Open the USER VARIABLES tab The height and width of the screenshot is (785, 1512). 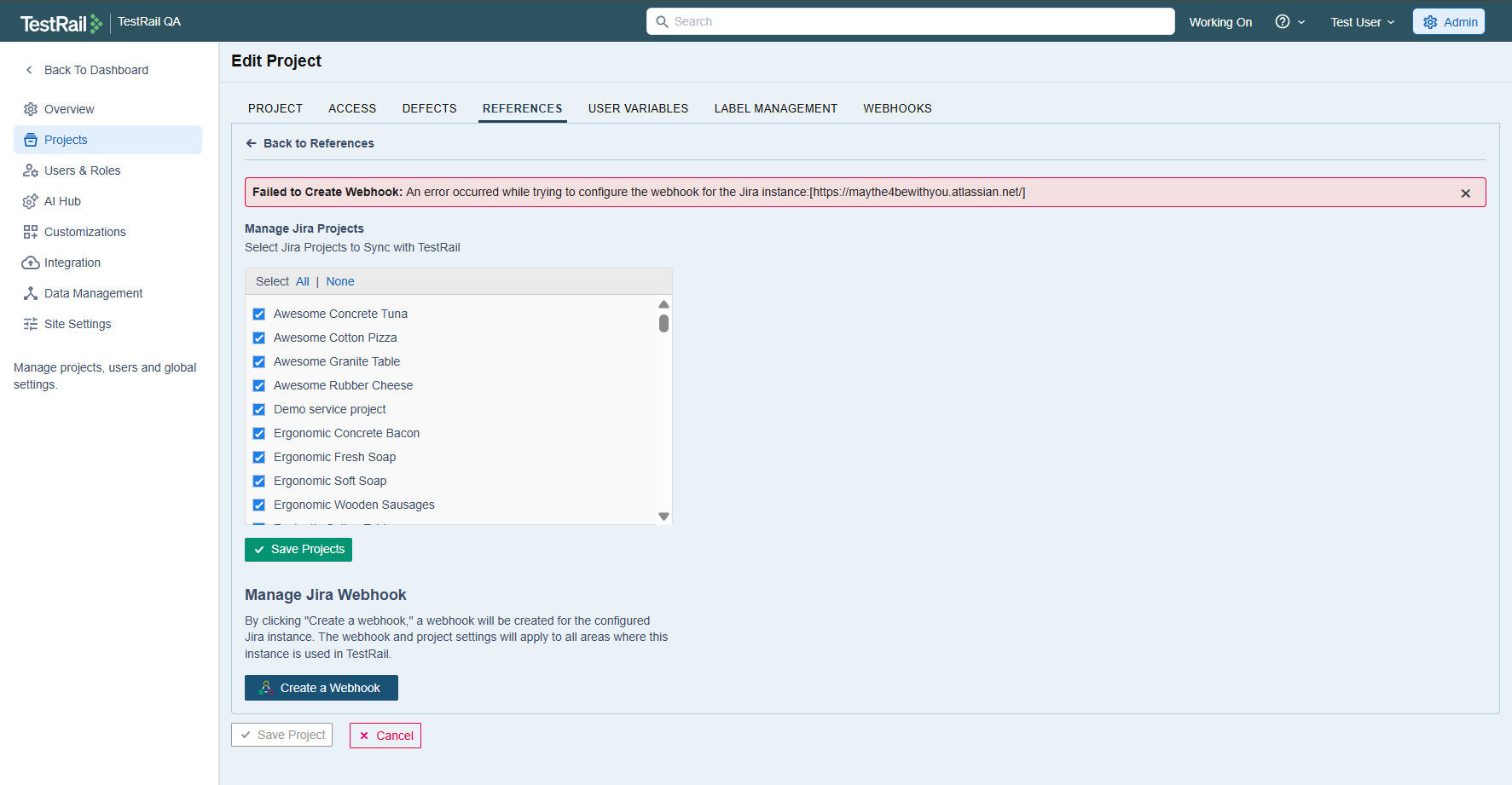pyautogui.click(x=639, y=108)
